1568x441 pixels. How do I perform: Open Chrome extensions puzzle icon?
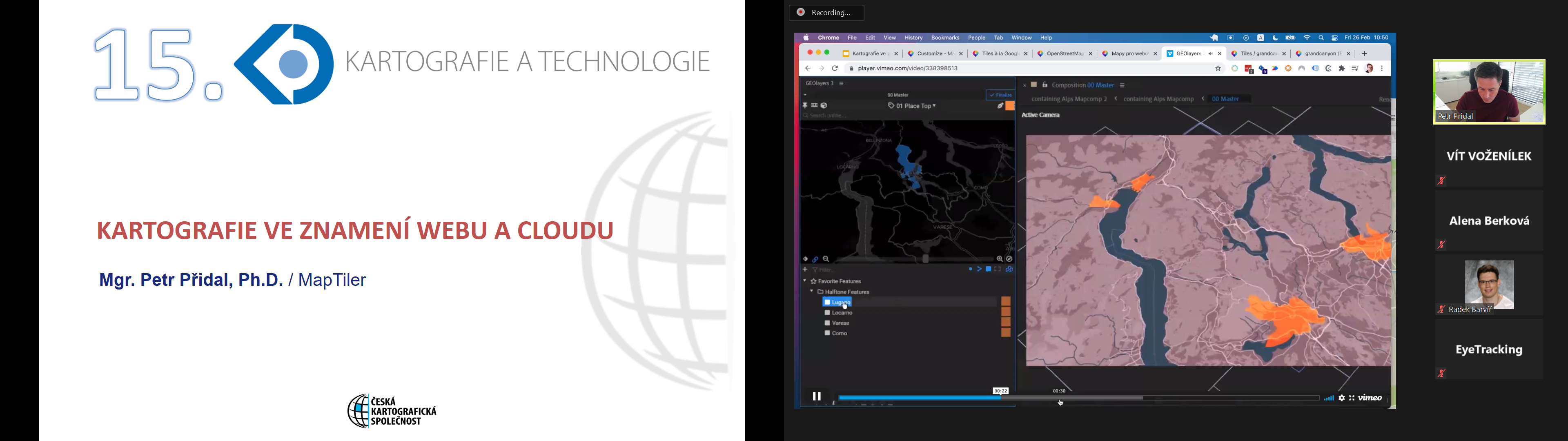[1341, 69]
